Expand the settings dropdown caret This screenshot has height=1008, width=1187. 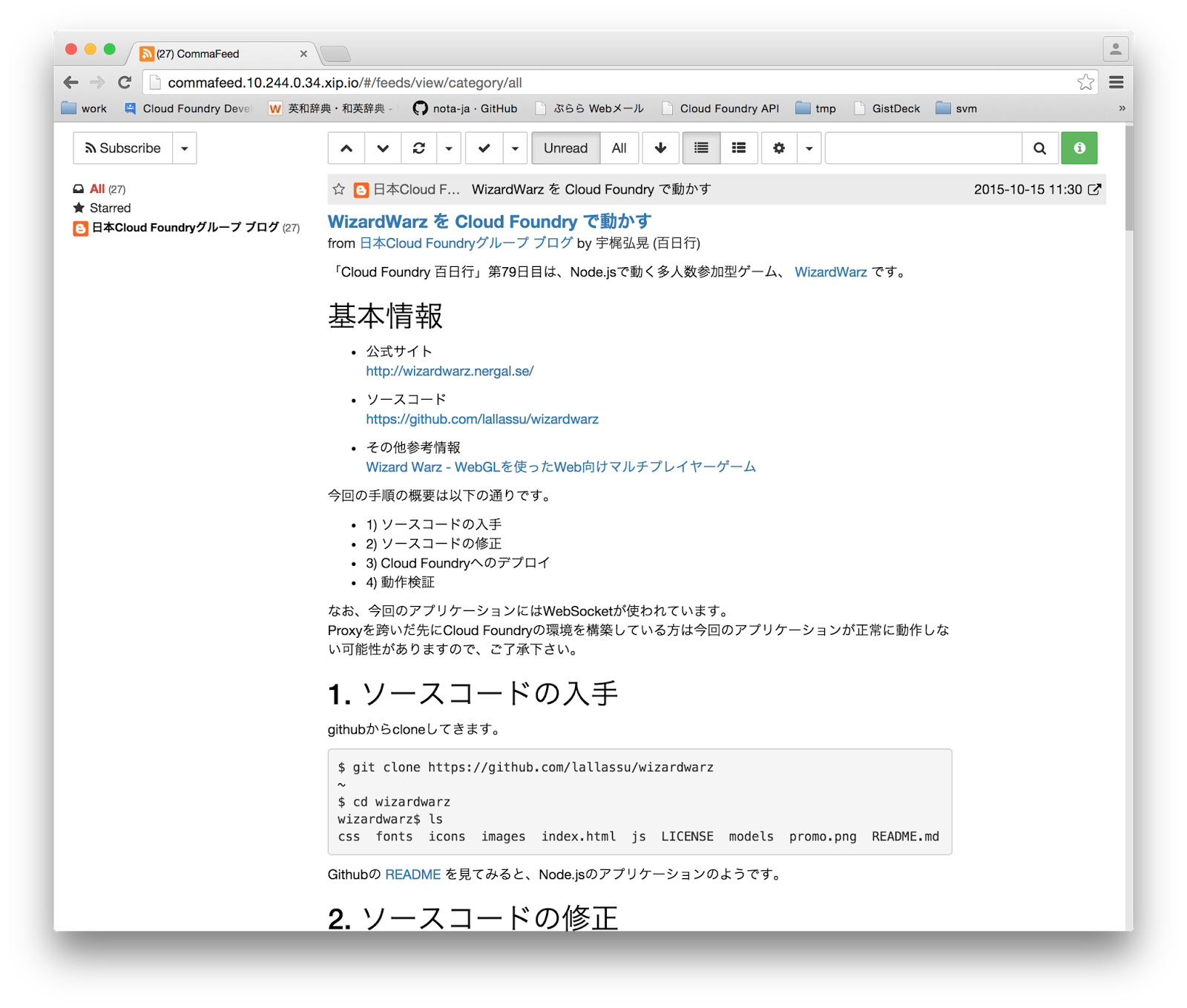click(809, 148)
